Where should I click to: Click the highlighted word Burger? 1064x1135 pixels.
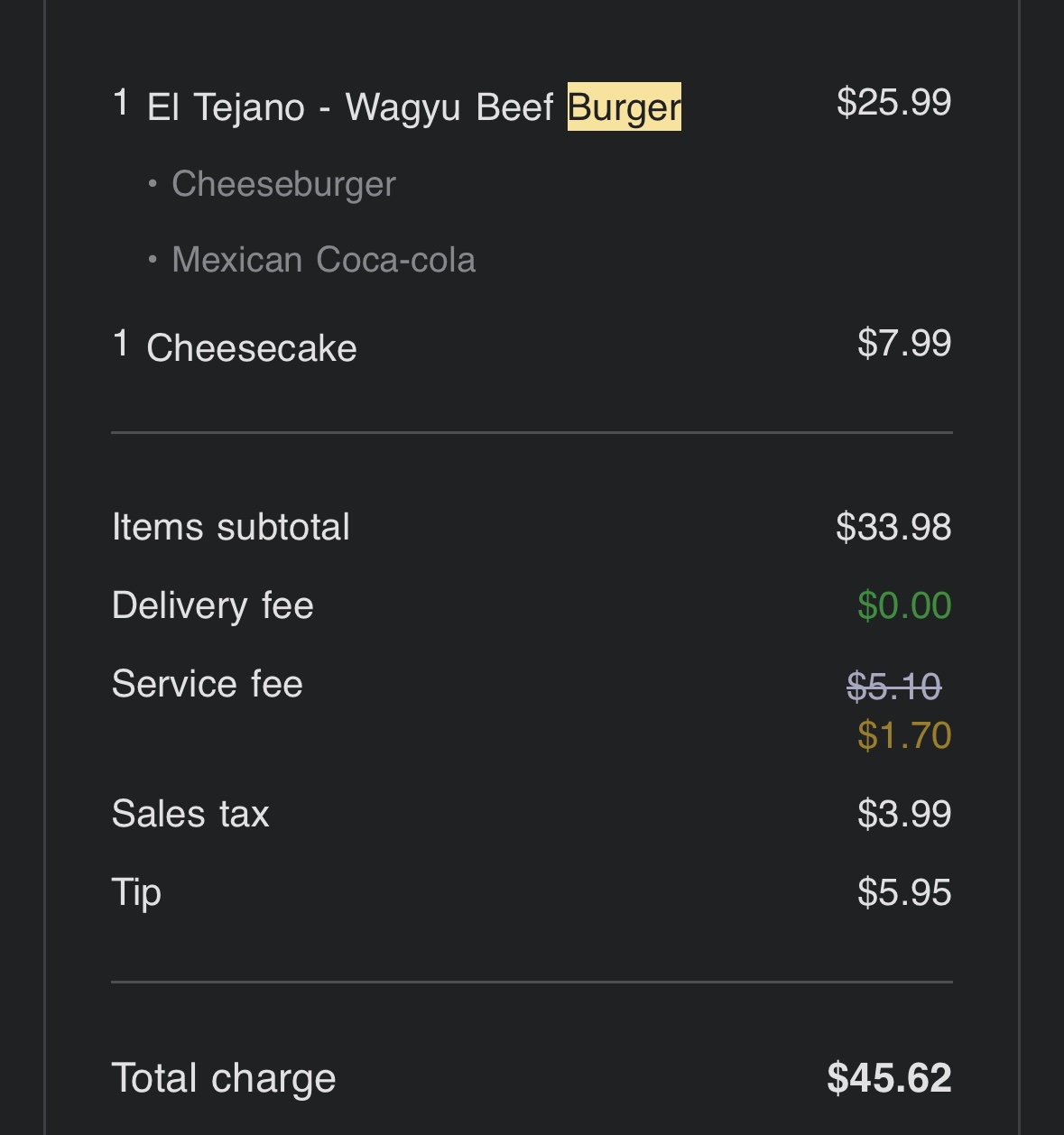(624, 106)
